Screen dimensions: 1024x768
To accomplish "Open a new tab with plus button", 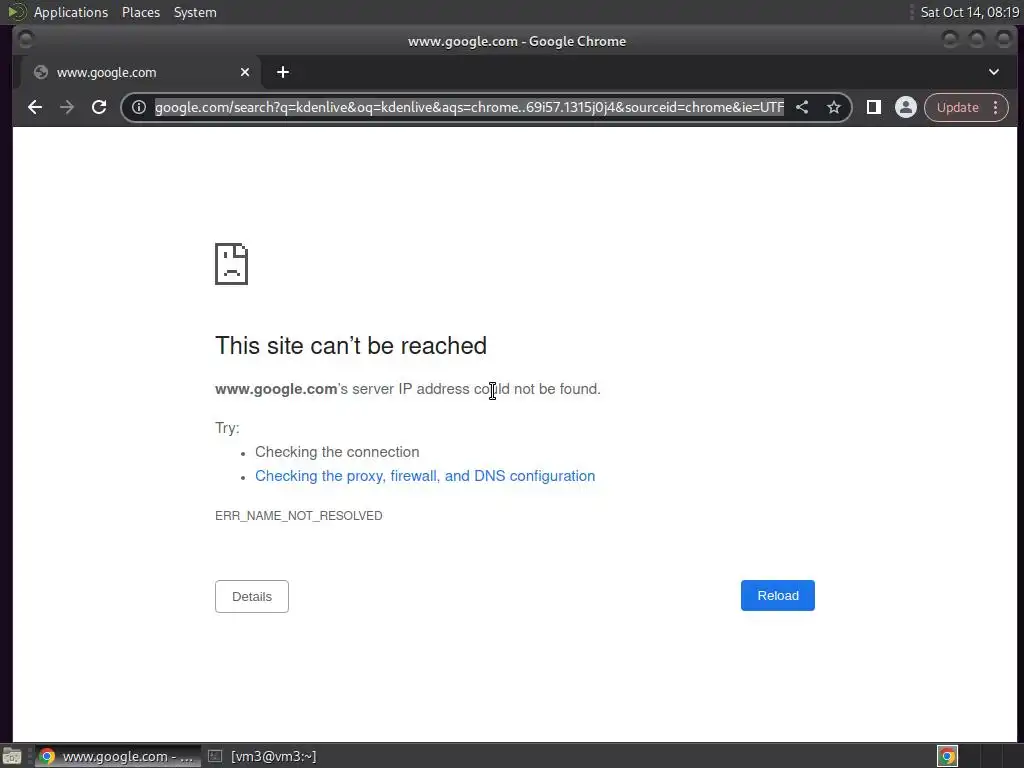I will [x=283, y=72].
